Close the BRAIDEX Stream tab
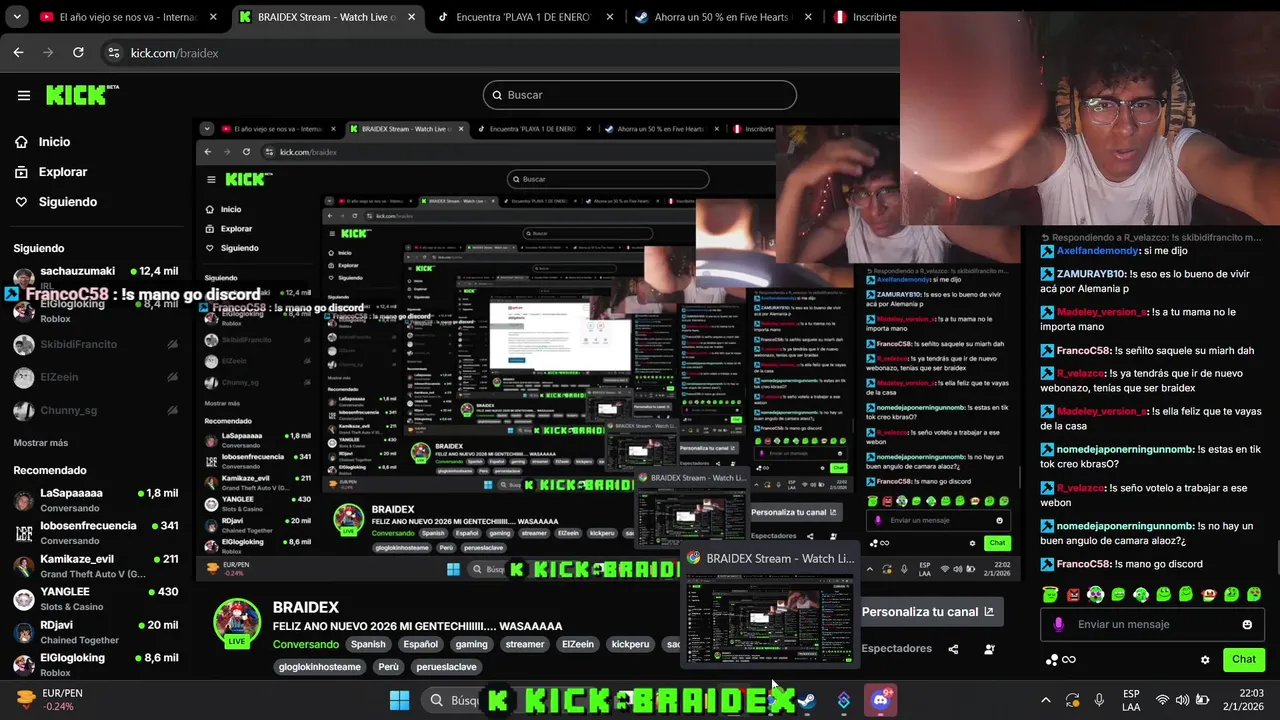 (x=412, y=17)
